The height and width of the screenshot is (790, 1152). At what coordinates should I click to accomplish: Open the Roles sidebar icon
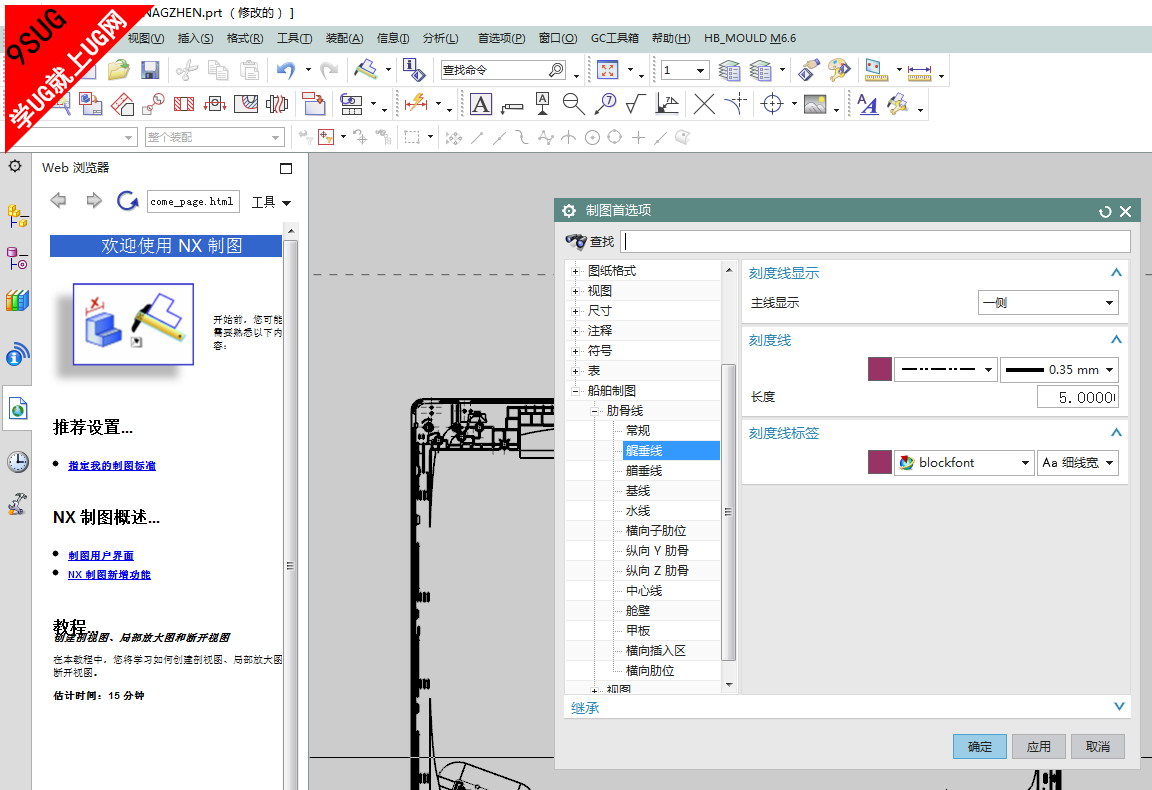pos(17,504)
